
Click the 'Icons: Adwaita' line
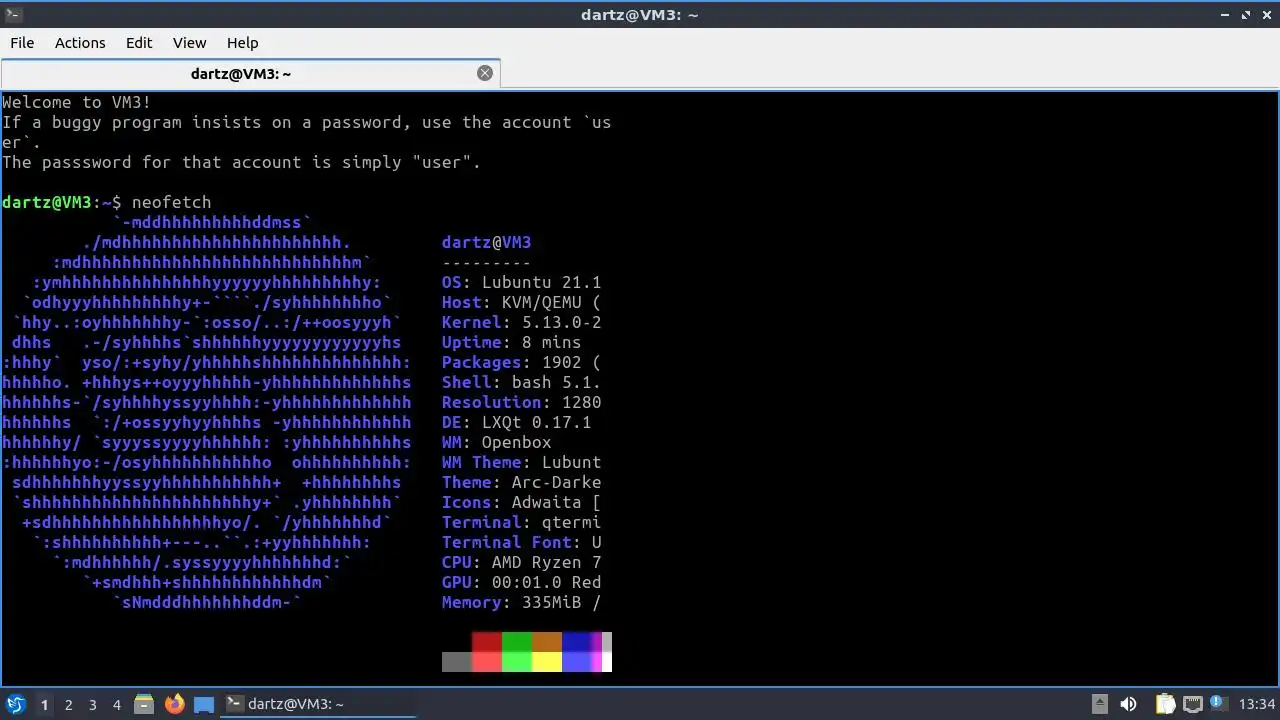[522, 502]
